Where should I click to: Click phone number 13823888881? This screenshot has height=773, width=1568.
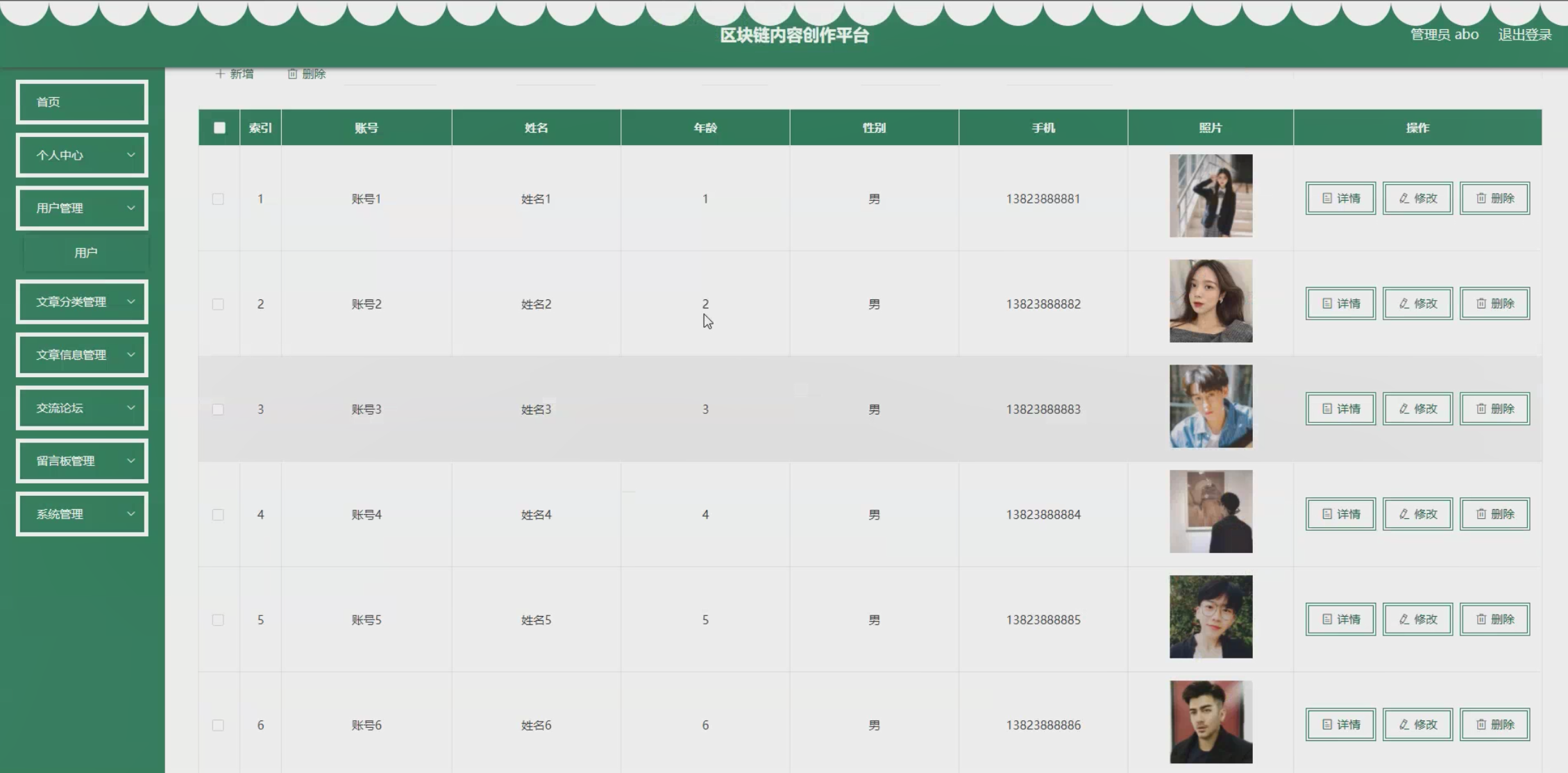click(1043, 199)
